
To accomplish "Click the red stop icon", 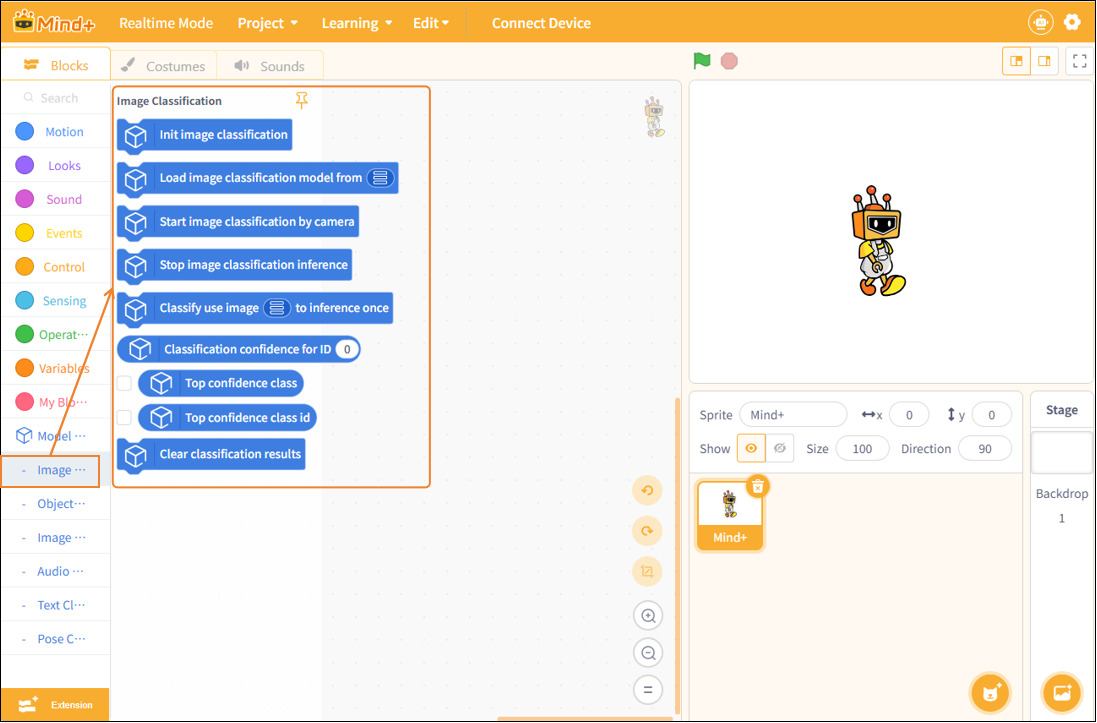I will coord(729,61).
